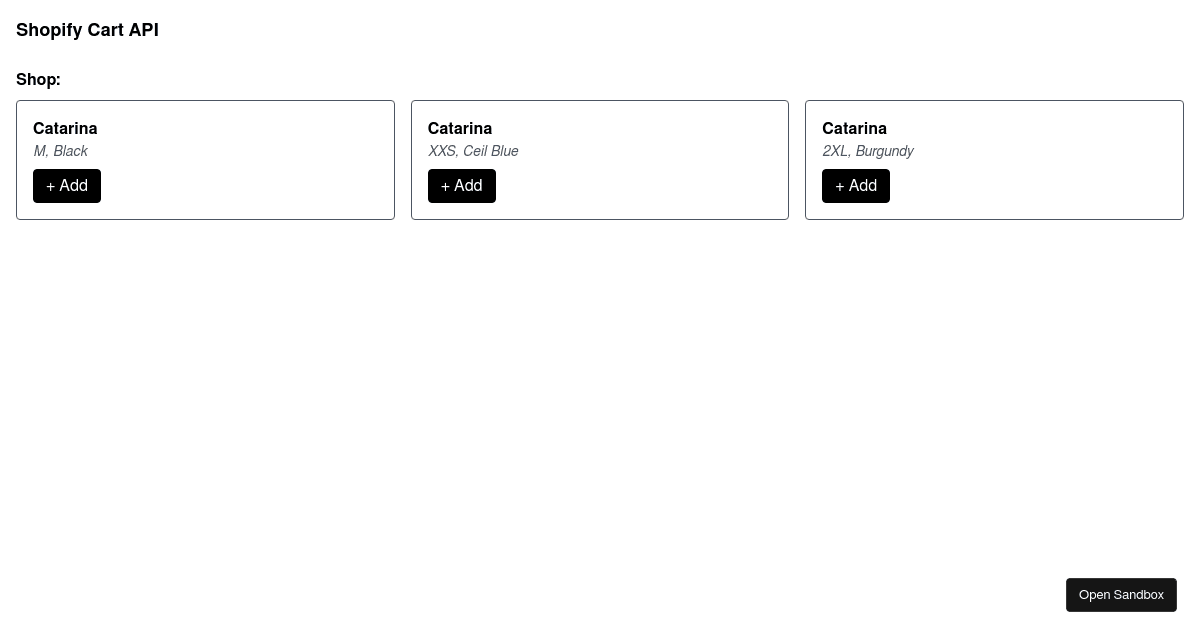The image size is (1200, 630).
Task: Click the plus icon on the 2XL Burgundy Add button
Action: [840, 186]
